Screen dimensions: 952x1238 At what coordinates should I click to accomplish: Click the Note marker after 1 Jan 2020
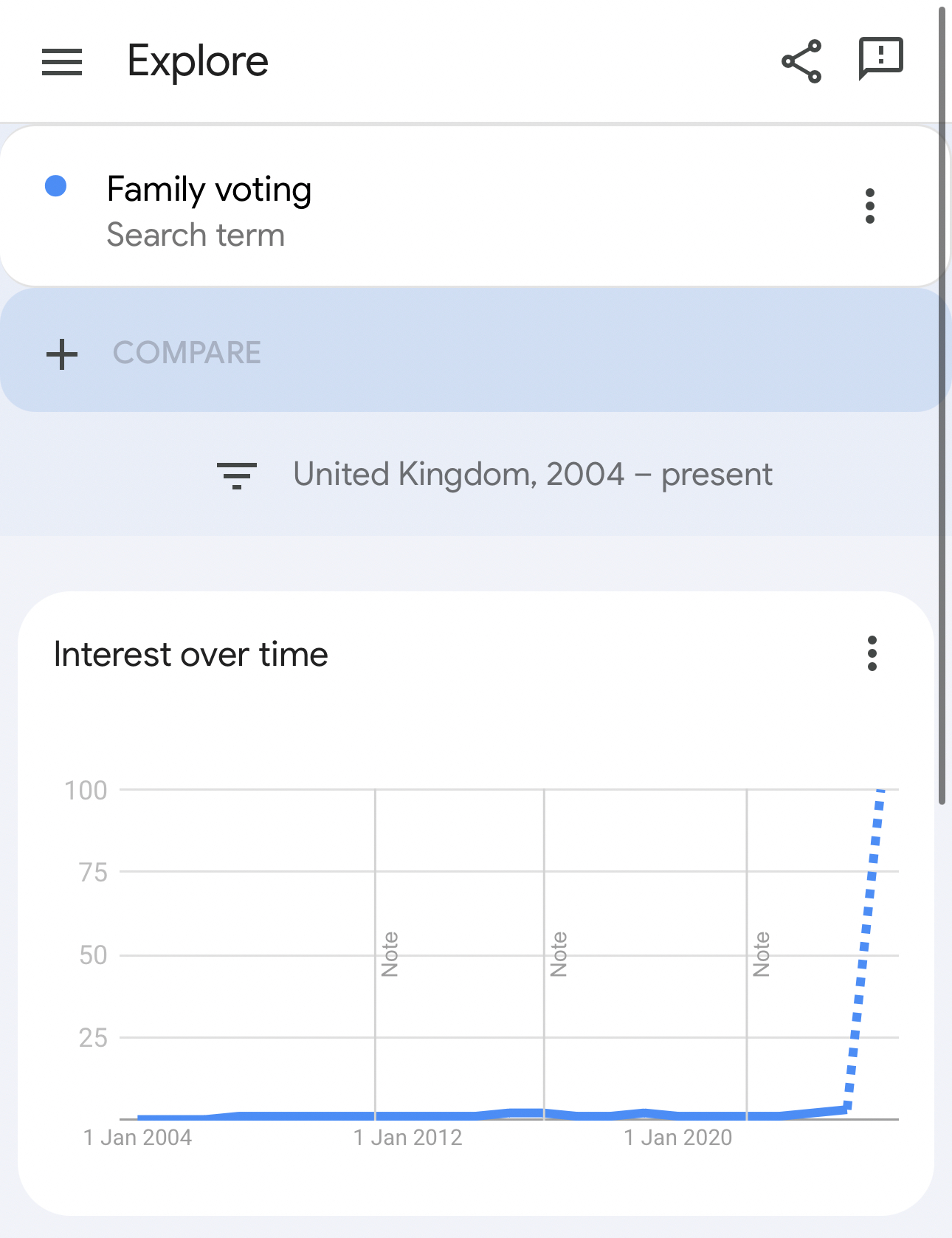coord(762,954)
